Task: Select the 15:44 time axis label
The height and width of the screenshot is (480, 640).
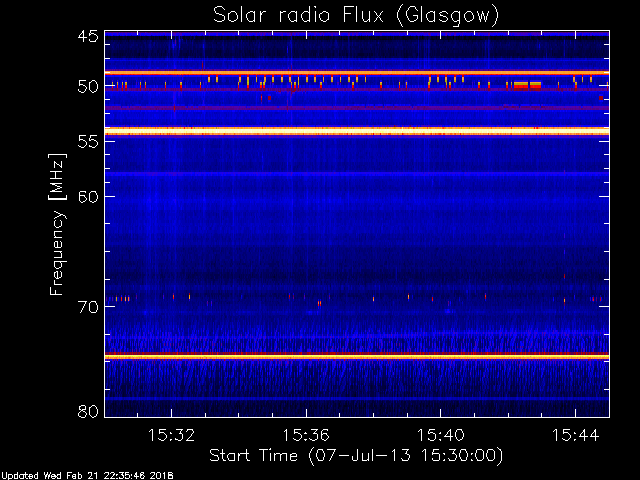Action: tap(576, 435)
